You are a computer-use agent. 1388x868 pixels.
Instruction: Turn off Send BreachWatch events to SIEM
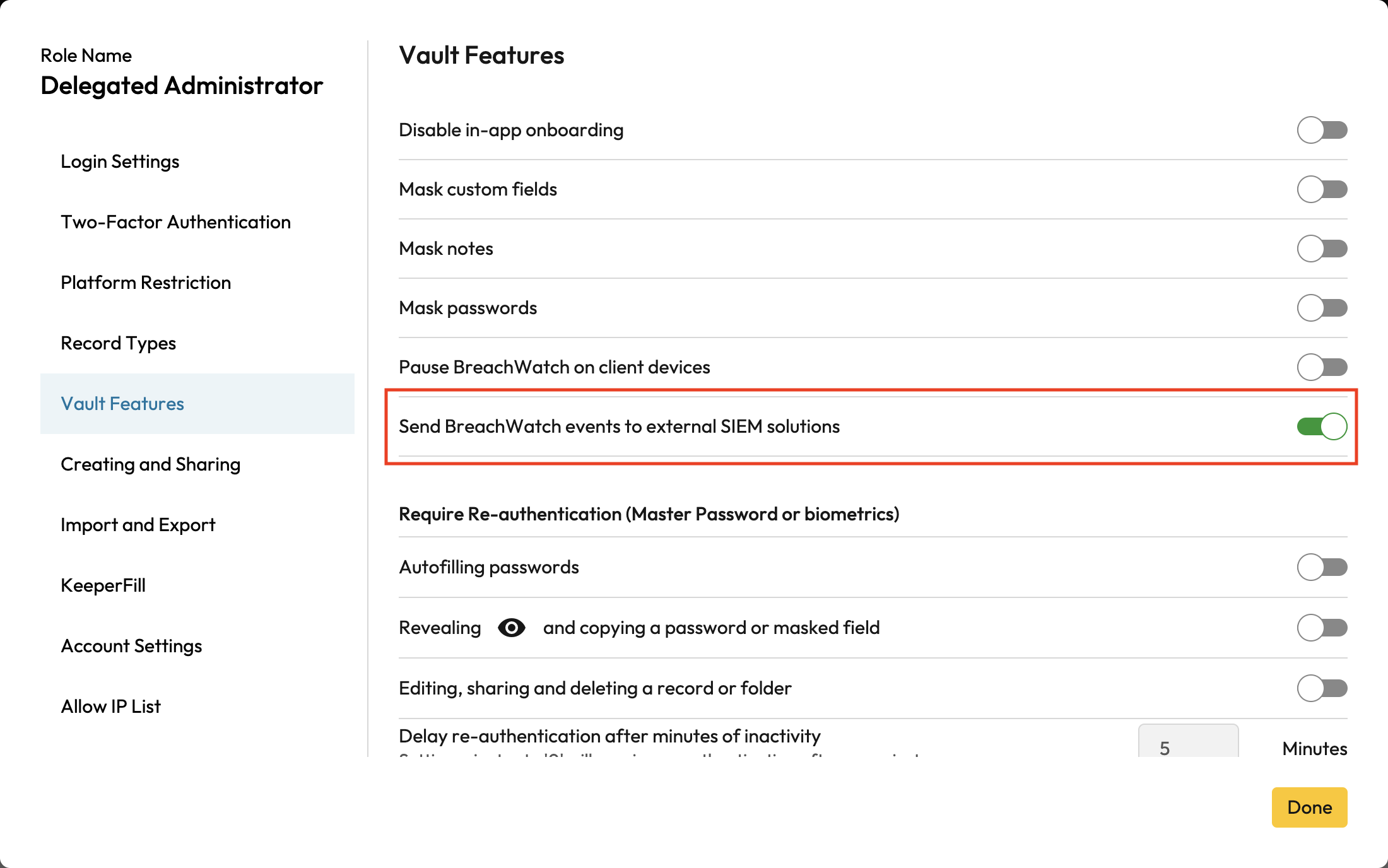[x=1322, y=426]
